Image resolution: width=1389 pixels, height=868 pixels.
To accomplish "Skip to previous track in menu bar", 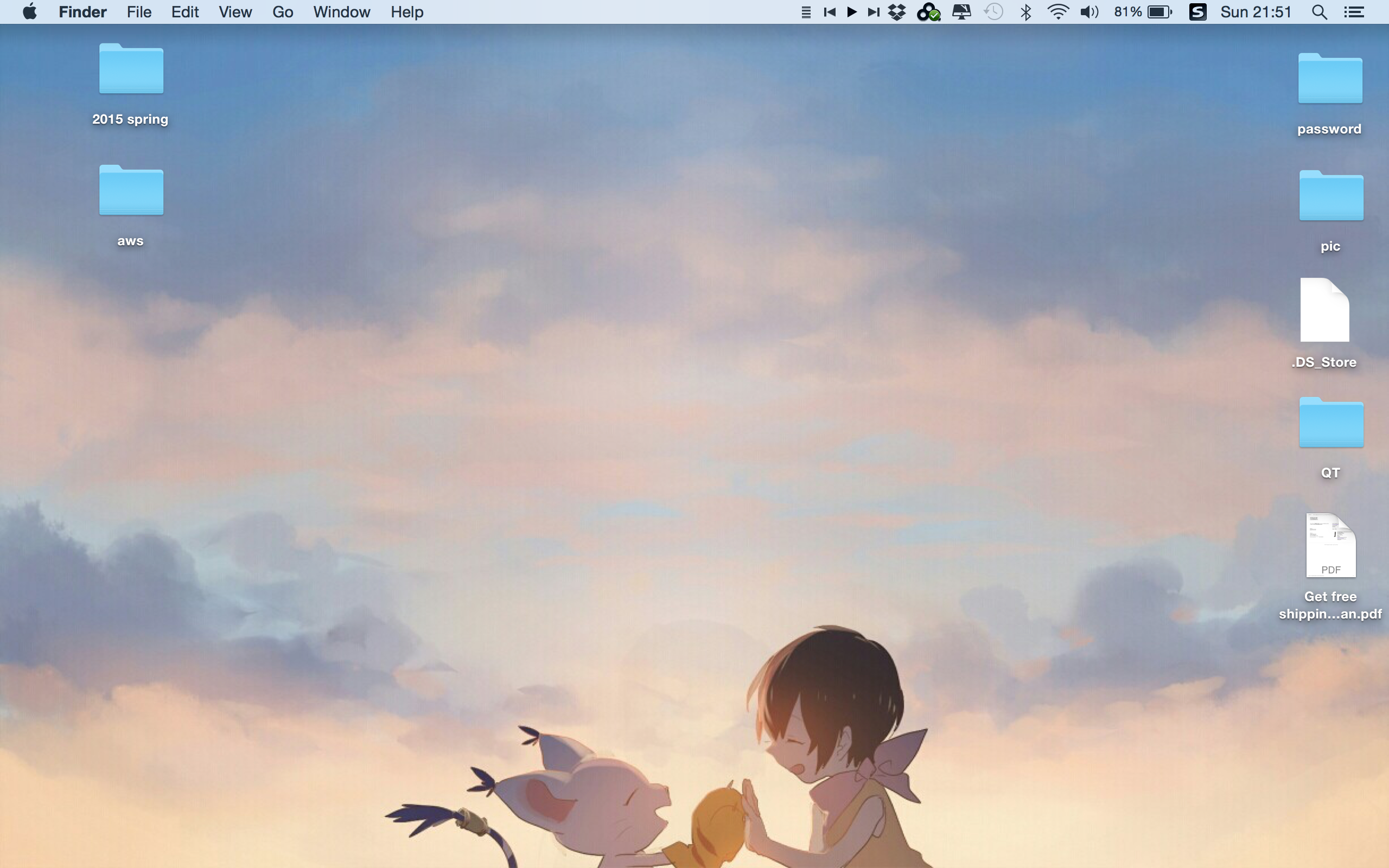I will click(x=830, y=12).
